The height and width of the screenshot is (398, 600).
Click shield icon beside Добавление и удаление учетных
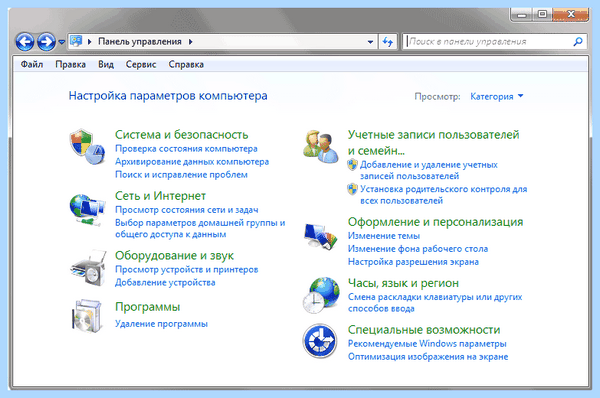(352, 165)
